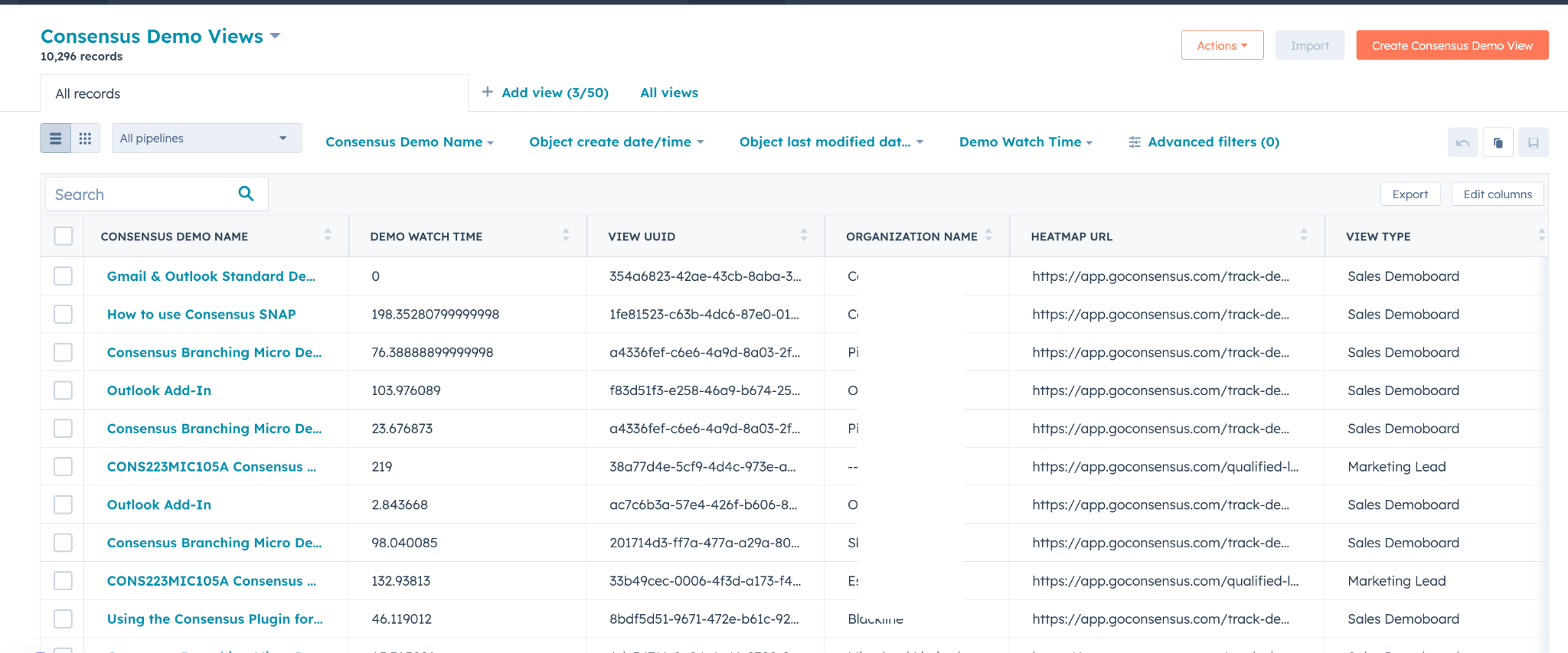
Task: Click plus icon beside Add view
Action: 487,92
